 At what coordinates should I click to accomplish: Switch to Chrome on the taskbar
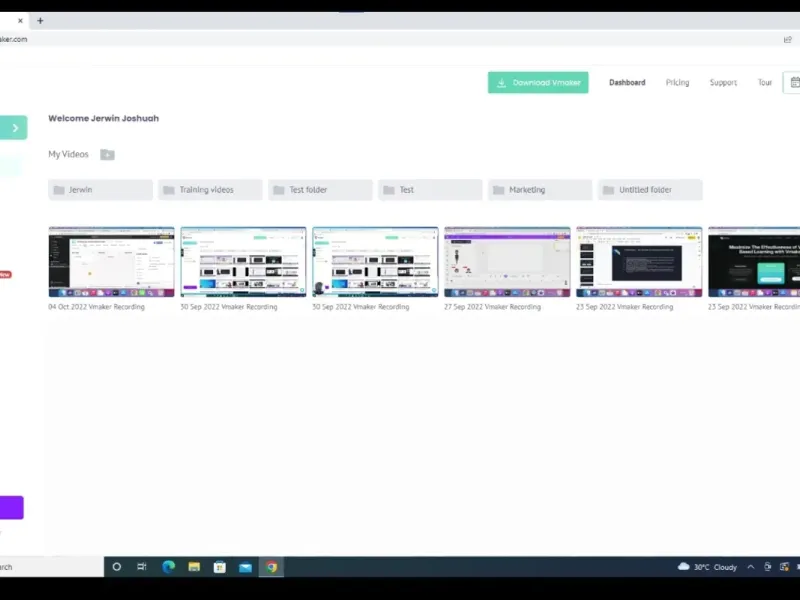click(x=271, y=567)
